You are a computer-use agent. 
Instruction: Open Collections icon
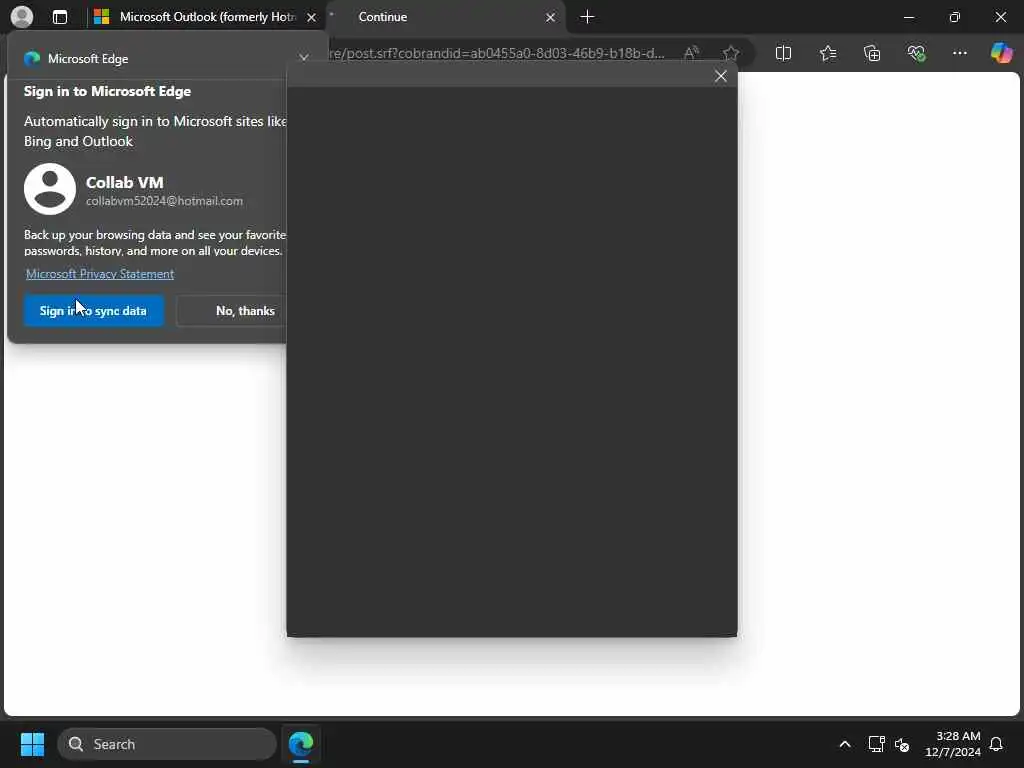[872, 53]
